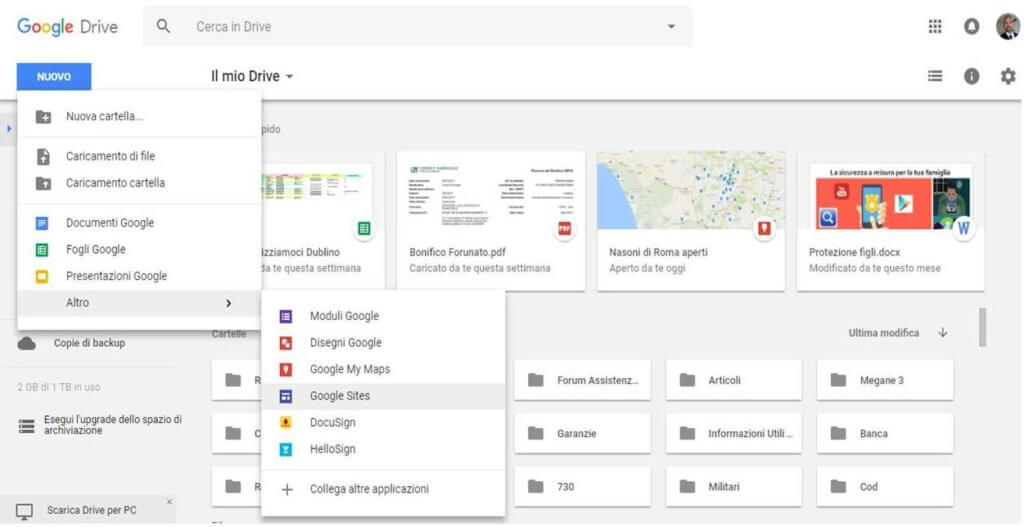This screenshot has width=1024, height=527.
Task: Select Caricamento di file entry
Action: [139, 157]
